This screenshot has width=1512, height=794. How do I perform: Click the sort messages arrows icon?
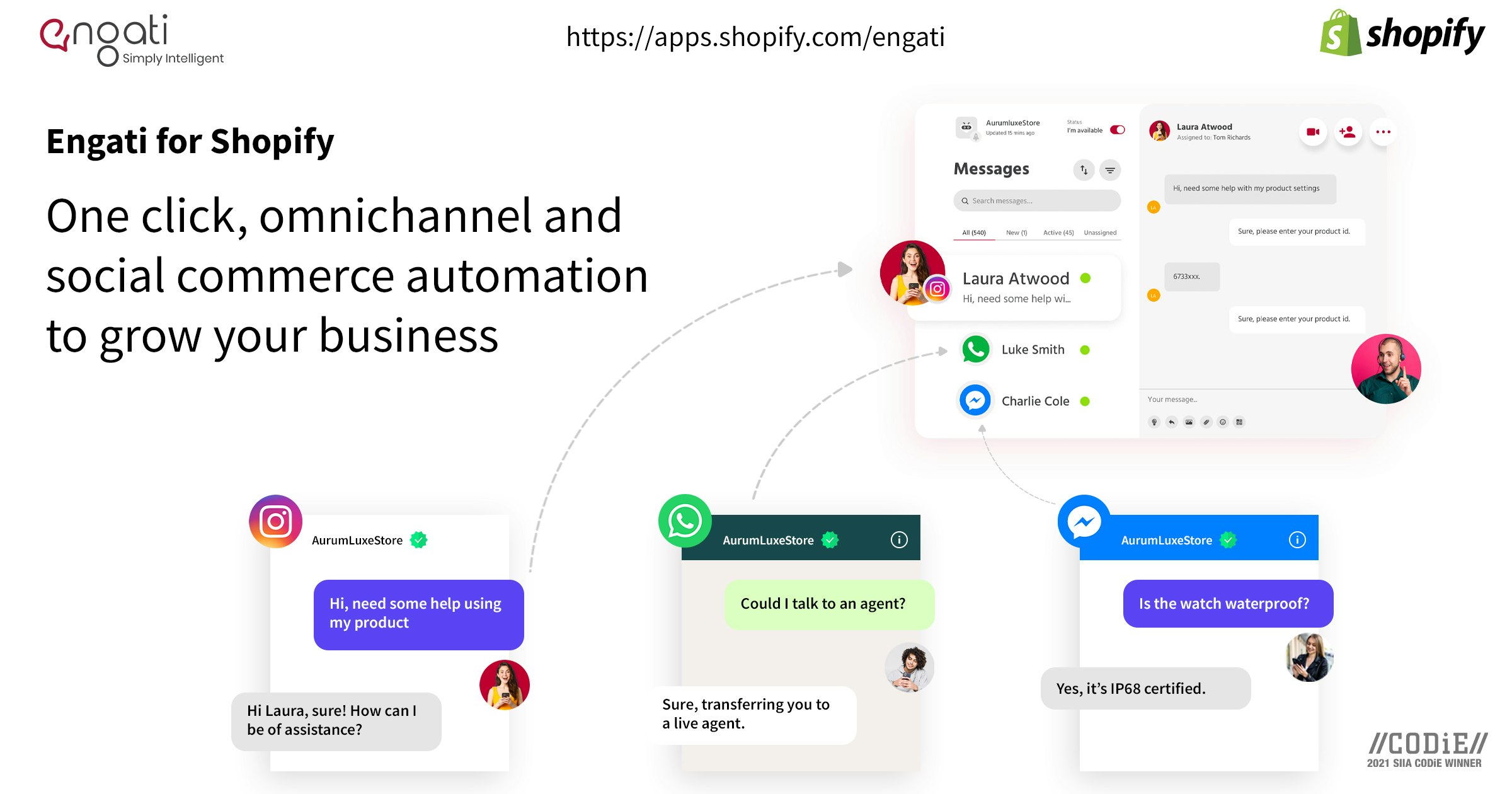[1084, 170]
